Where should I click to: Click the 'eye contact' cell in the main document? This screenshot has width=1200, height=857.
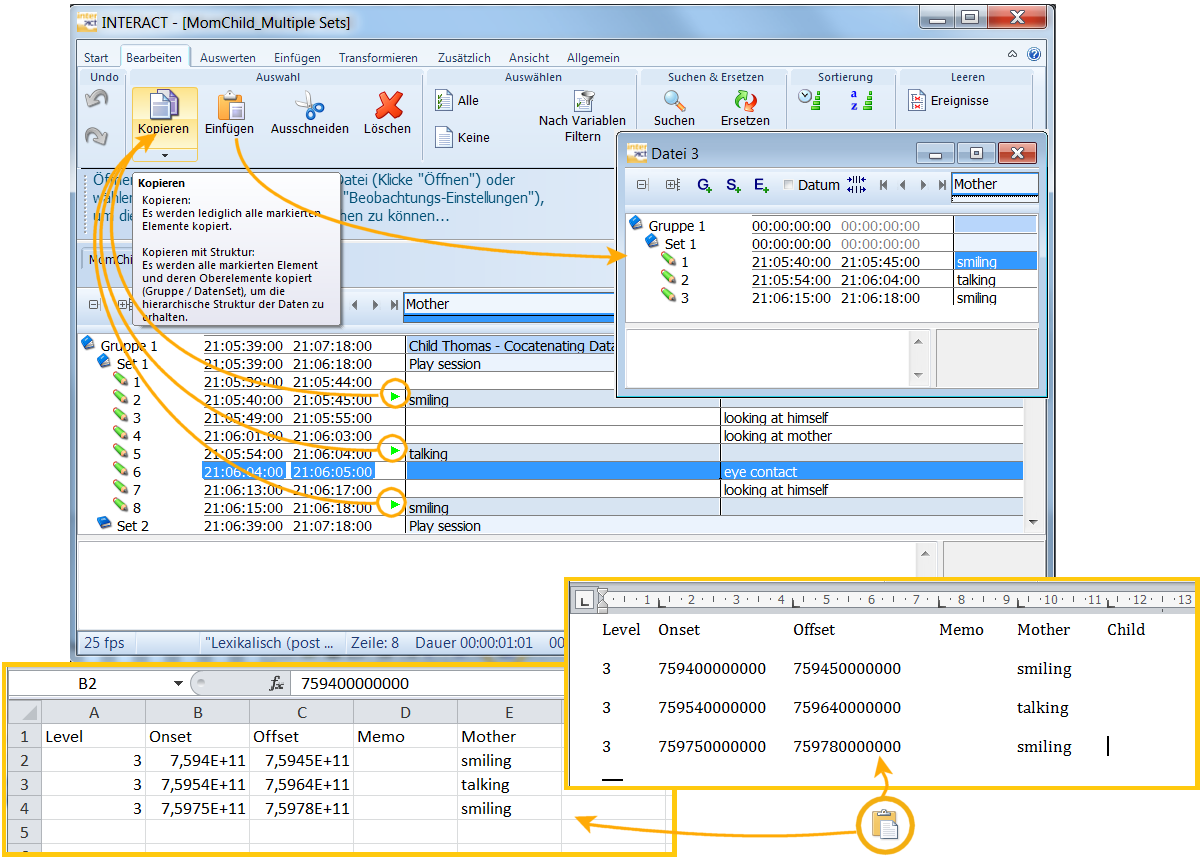click(x=872, y=472)
